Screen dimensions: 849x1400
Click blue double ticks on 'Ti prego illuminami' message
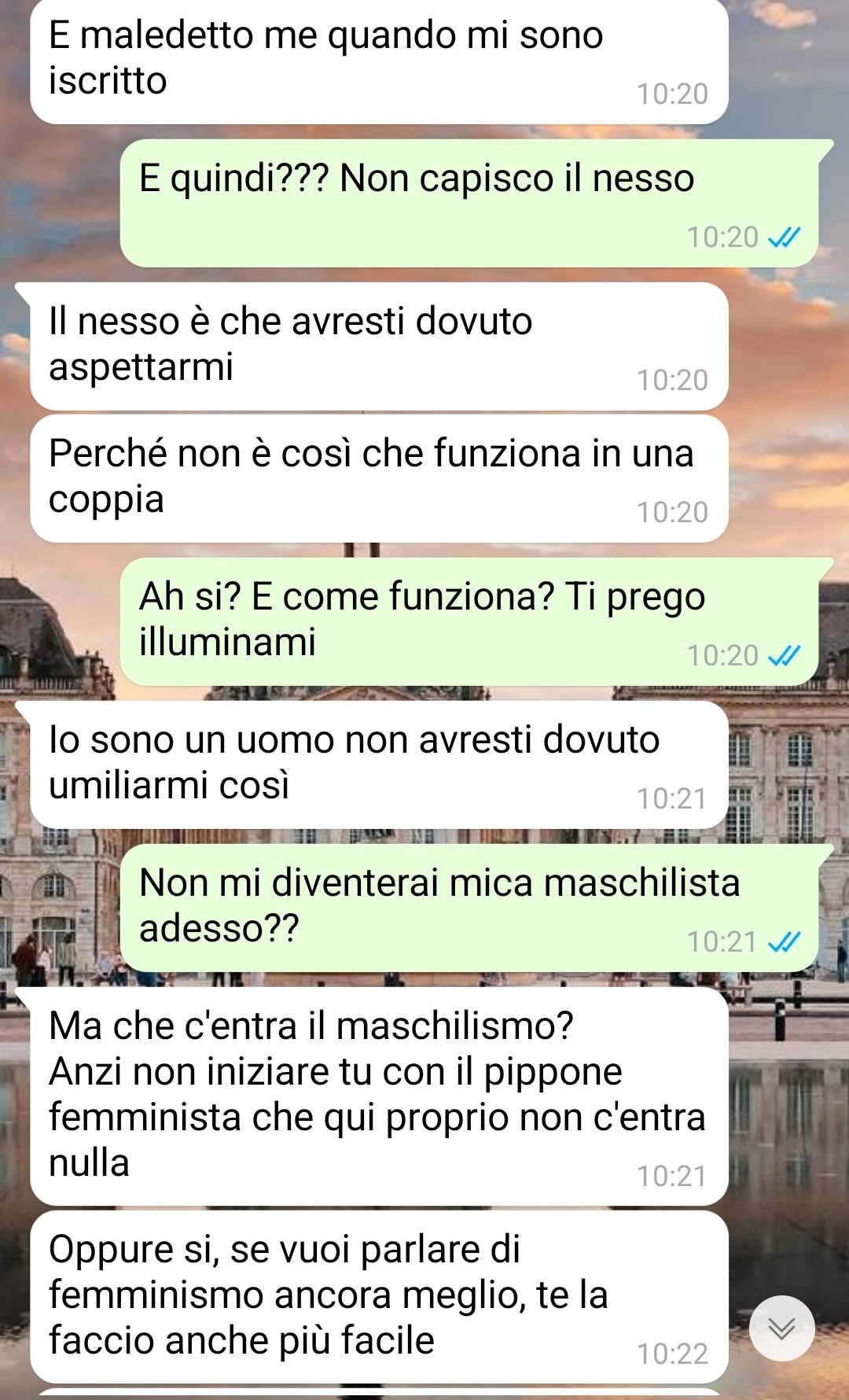784,655
